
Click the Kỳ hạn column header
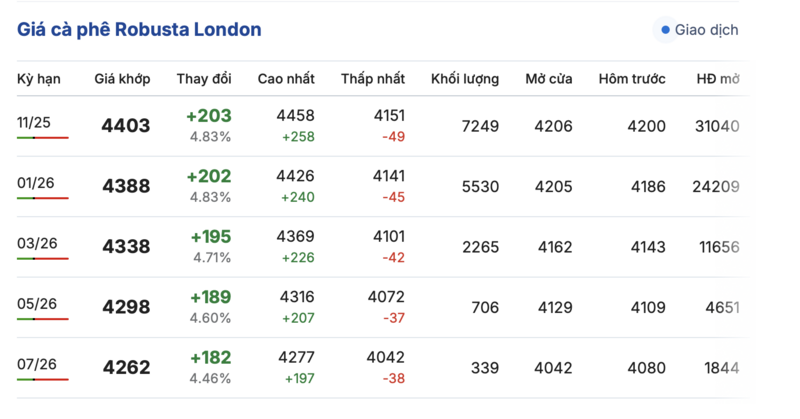click(40, 79)
